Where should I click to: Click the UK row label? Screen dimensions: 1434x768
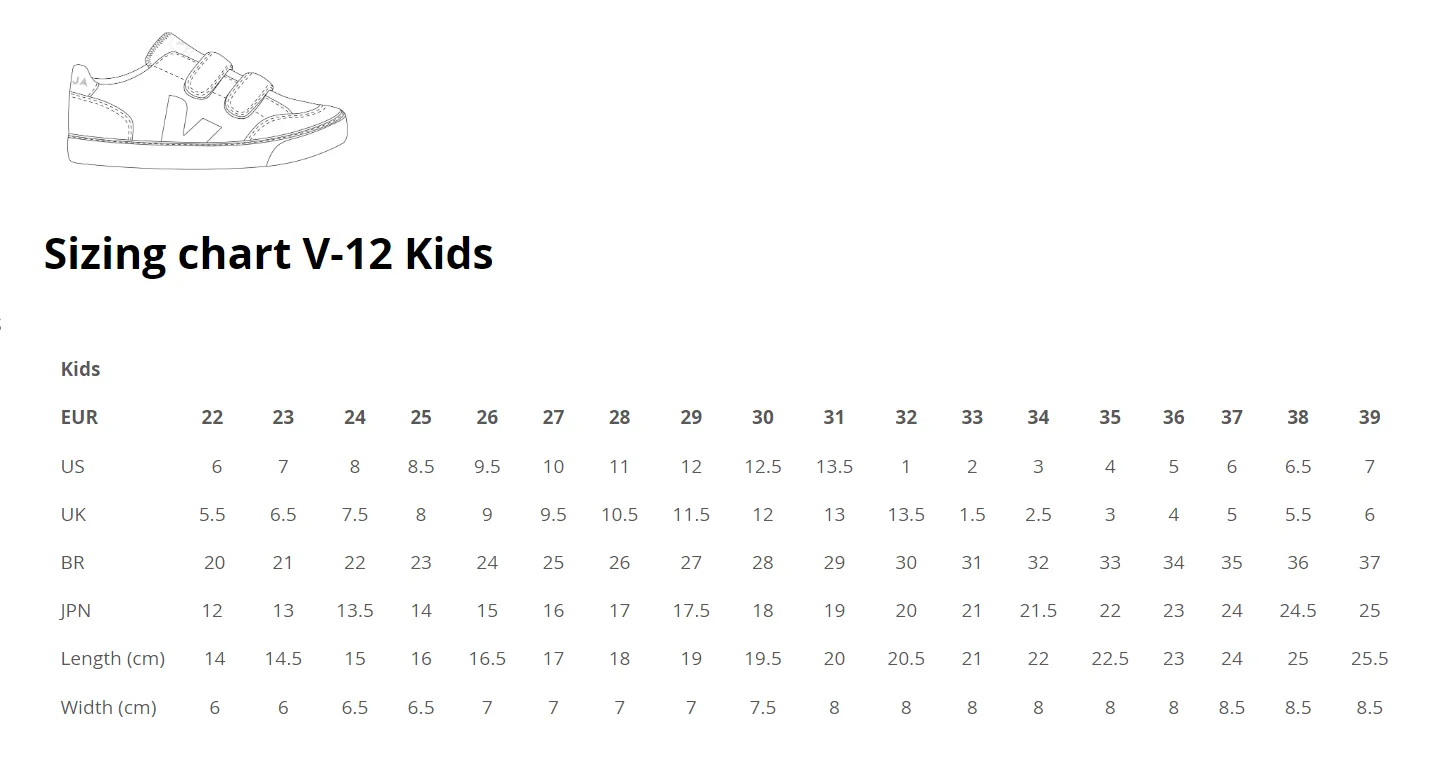pos(73,514)
